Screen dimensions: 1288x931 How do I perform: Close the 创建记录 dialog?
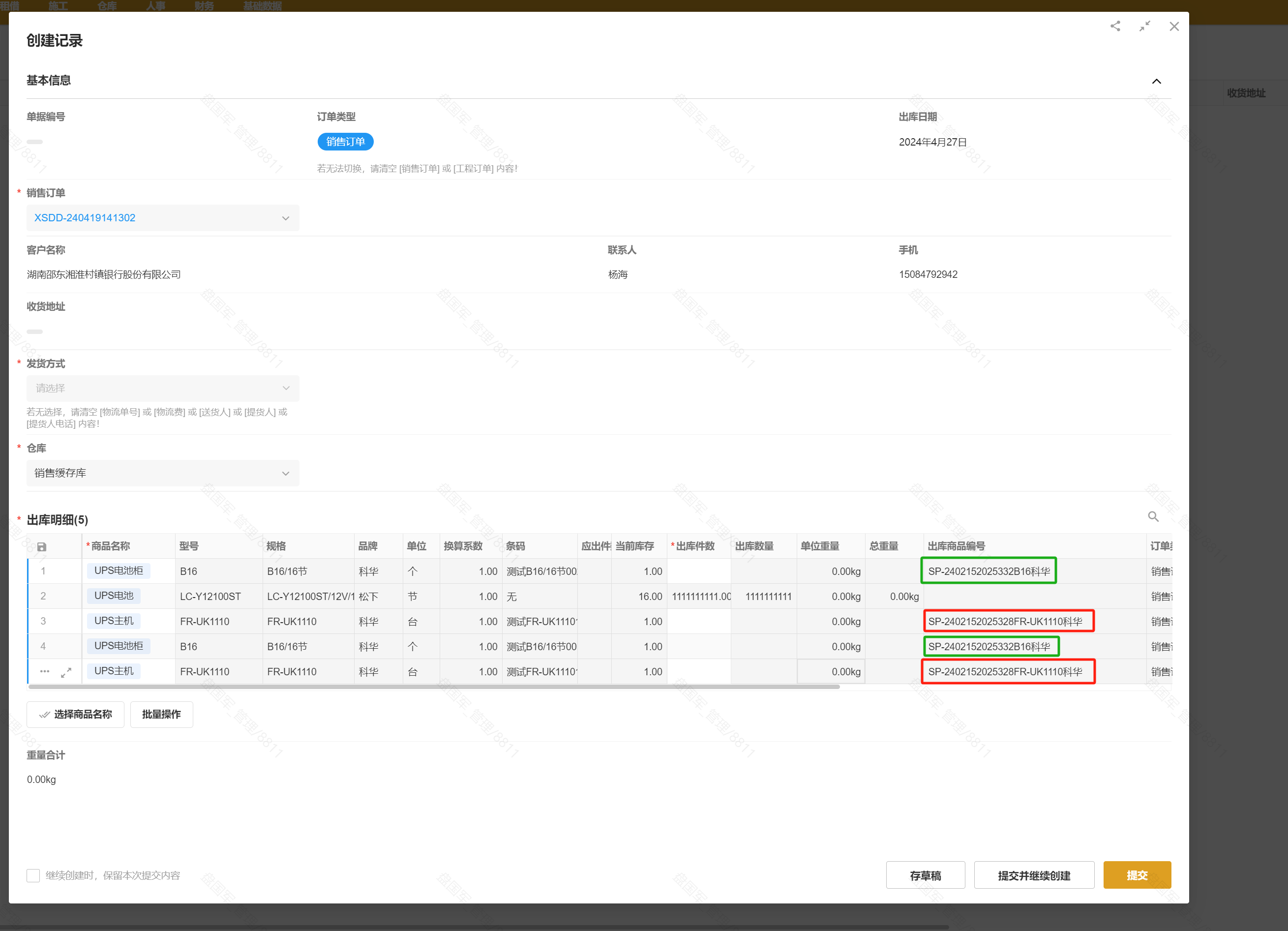click(x=1174, y=26)
